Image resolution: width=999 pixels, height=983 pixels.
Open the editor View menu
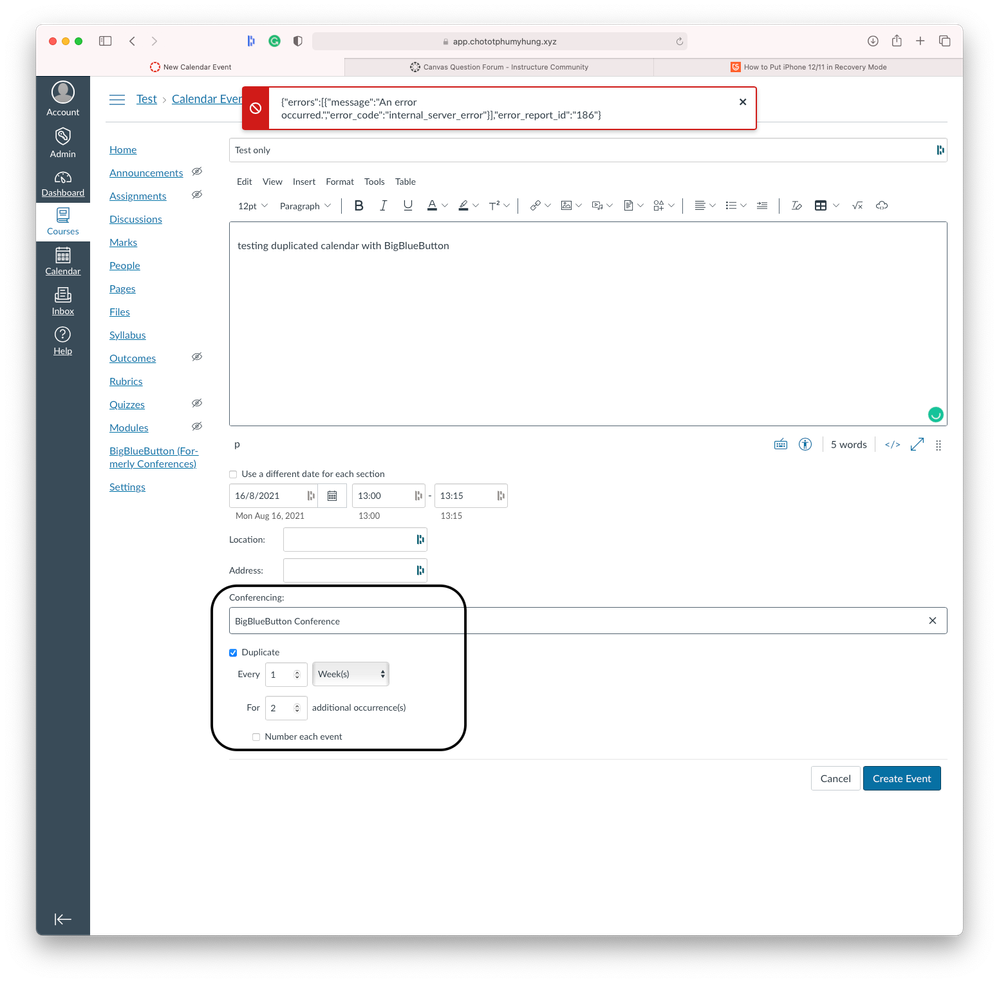272,182
